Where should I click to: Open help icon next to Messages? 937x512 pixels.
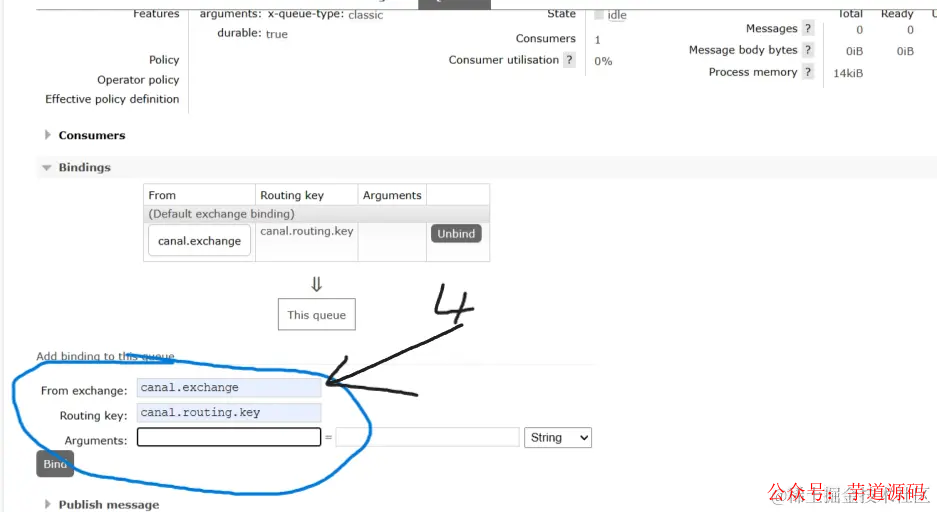(x=808, y=28)
